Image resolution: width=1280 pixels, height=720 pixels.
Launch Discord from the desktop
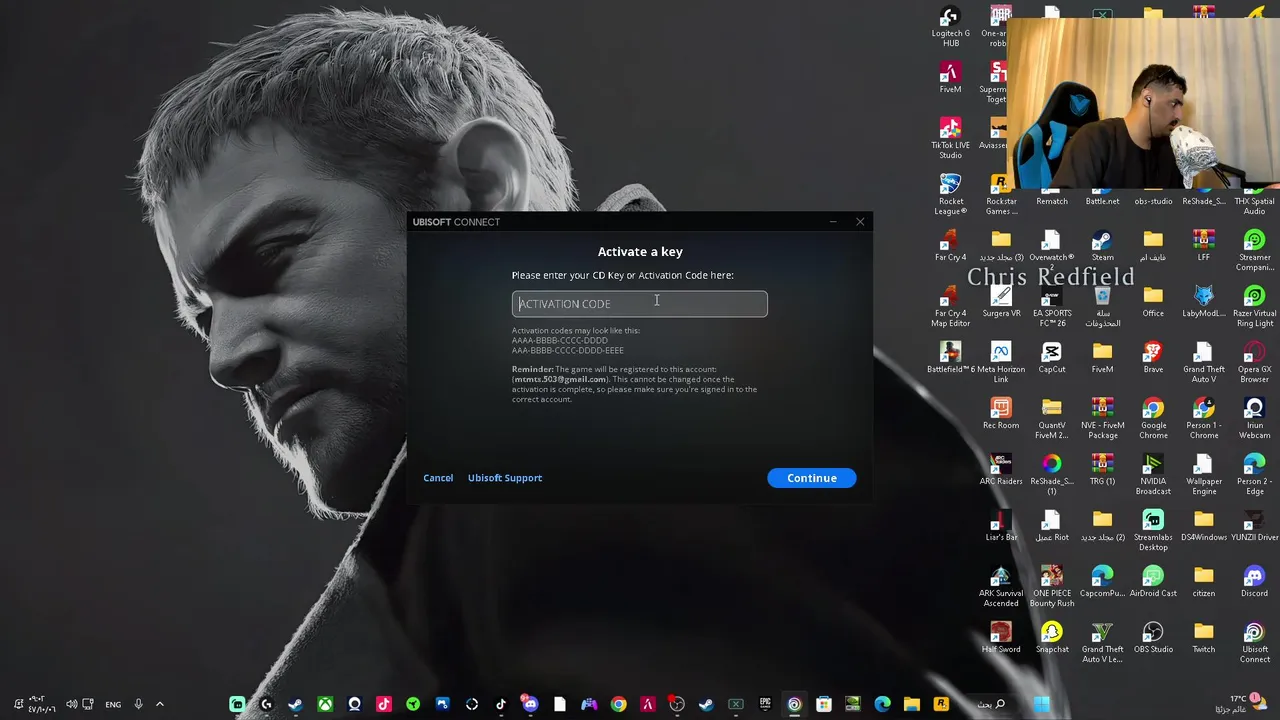(x=1254, y=582)
